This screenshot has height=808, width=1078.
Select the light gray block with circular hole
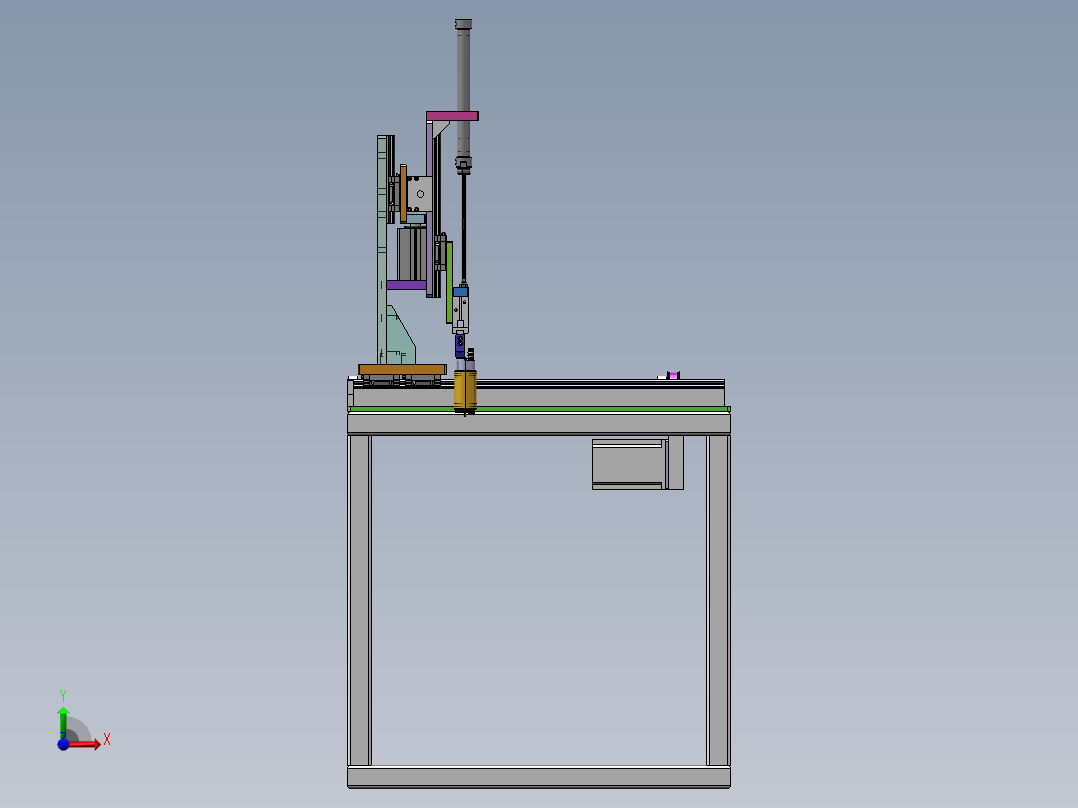point(419,194)
